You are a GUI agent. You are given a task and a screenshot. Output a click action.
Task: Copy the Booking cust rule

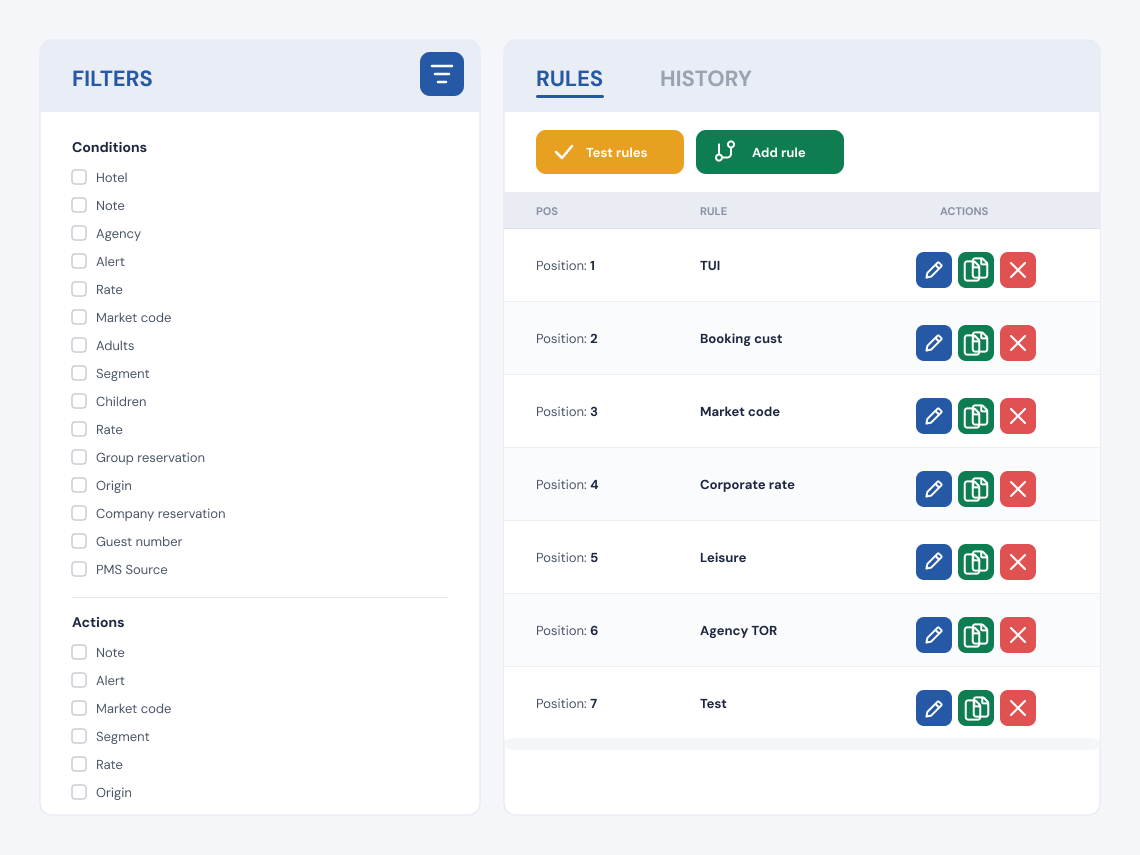coord(976,343)
